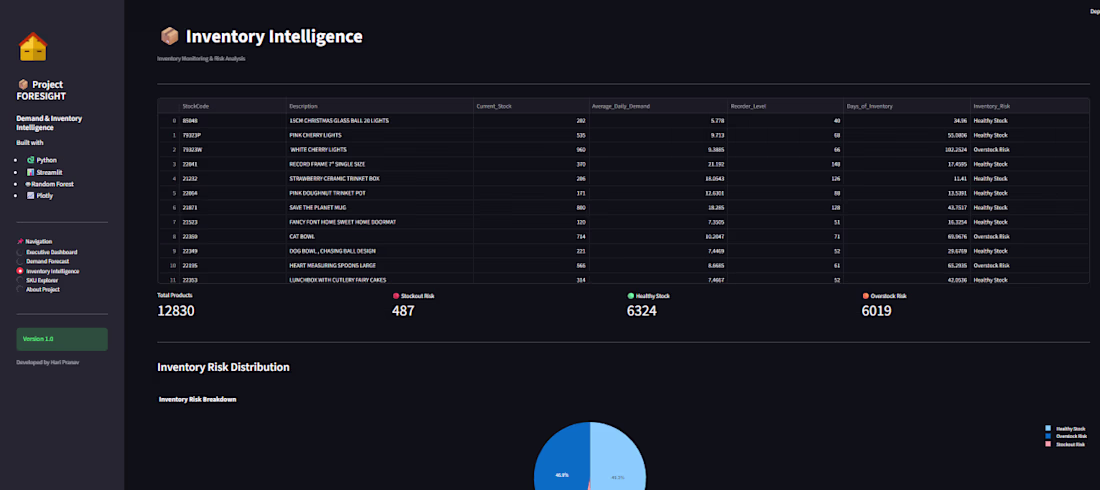Click the Total Products value 12830
The height and width of the screenshot is (490, 1100).
click(x=176, y=310)
